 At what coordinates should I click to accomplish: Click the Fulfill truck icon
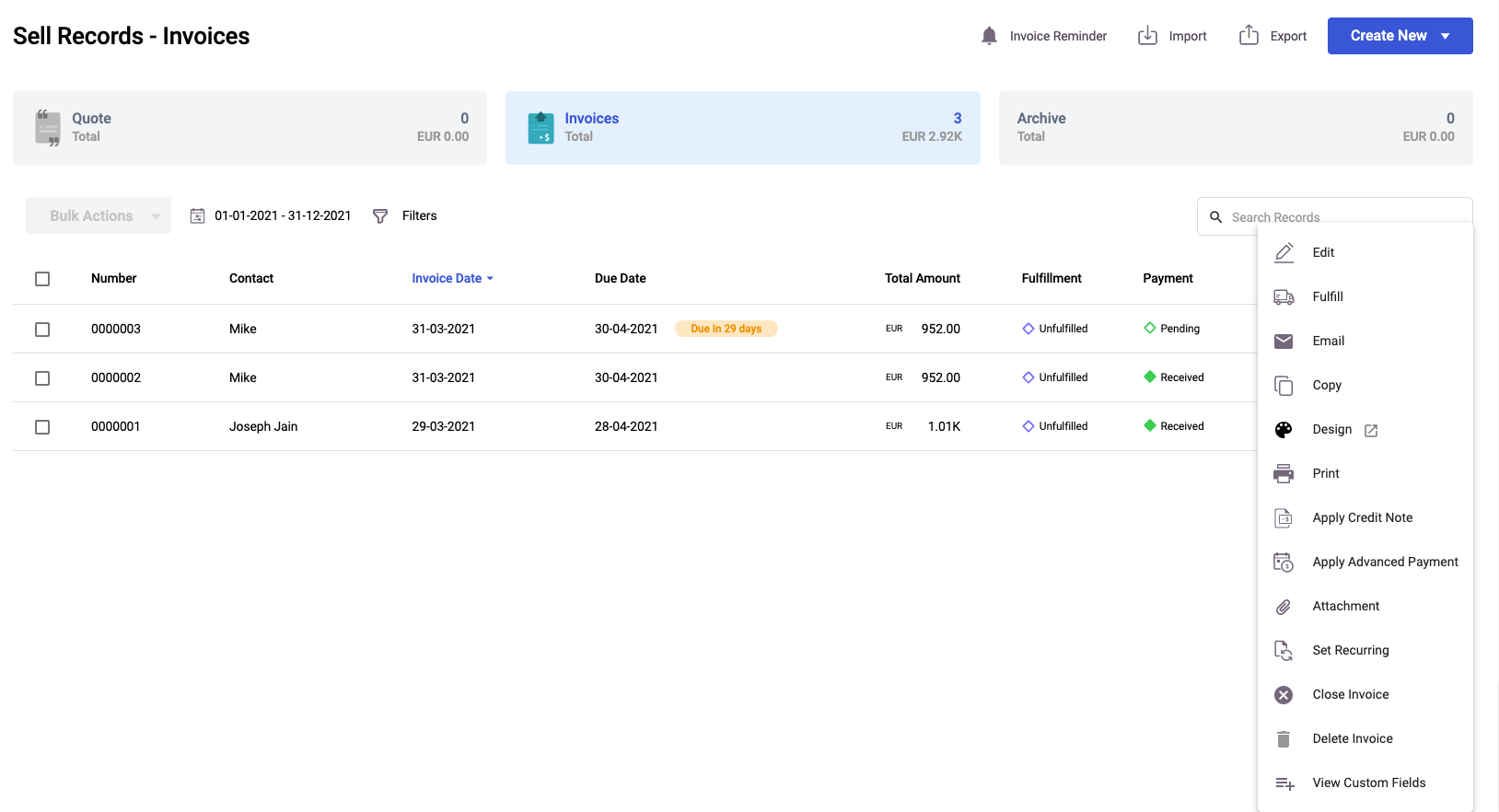(1284, 296)
